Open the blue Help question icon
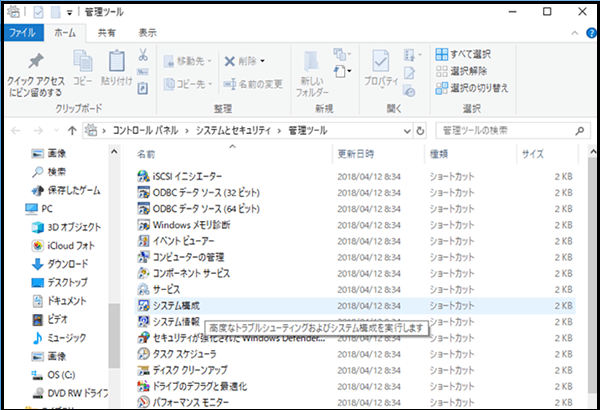 point(591,33)
